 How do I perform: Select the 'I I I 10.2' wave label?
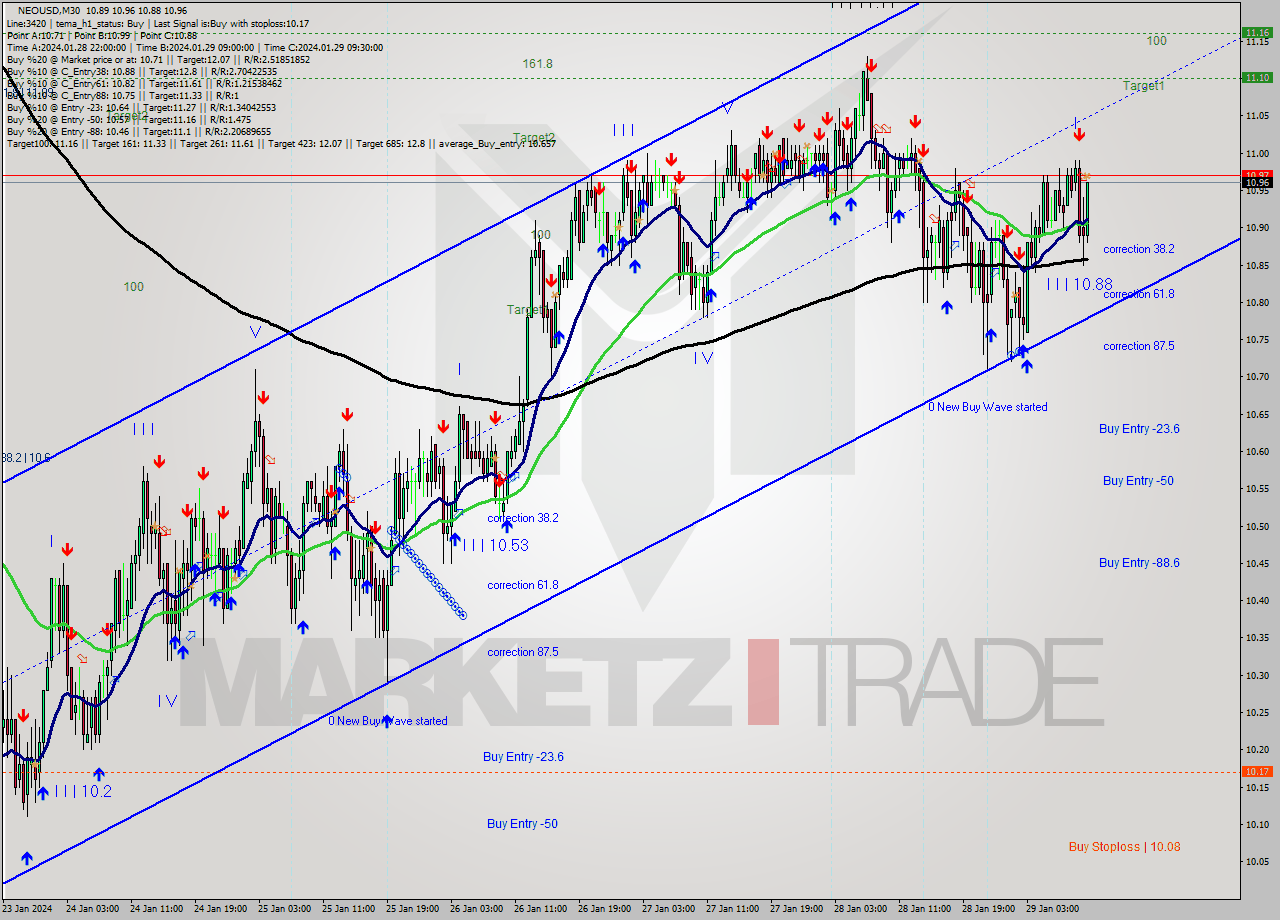(84, 791)
